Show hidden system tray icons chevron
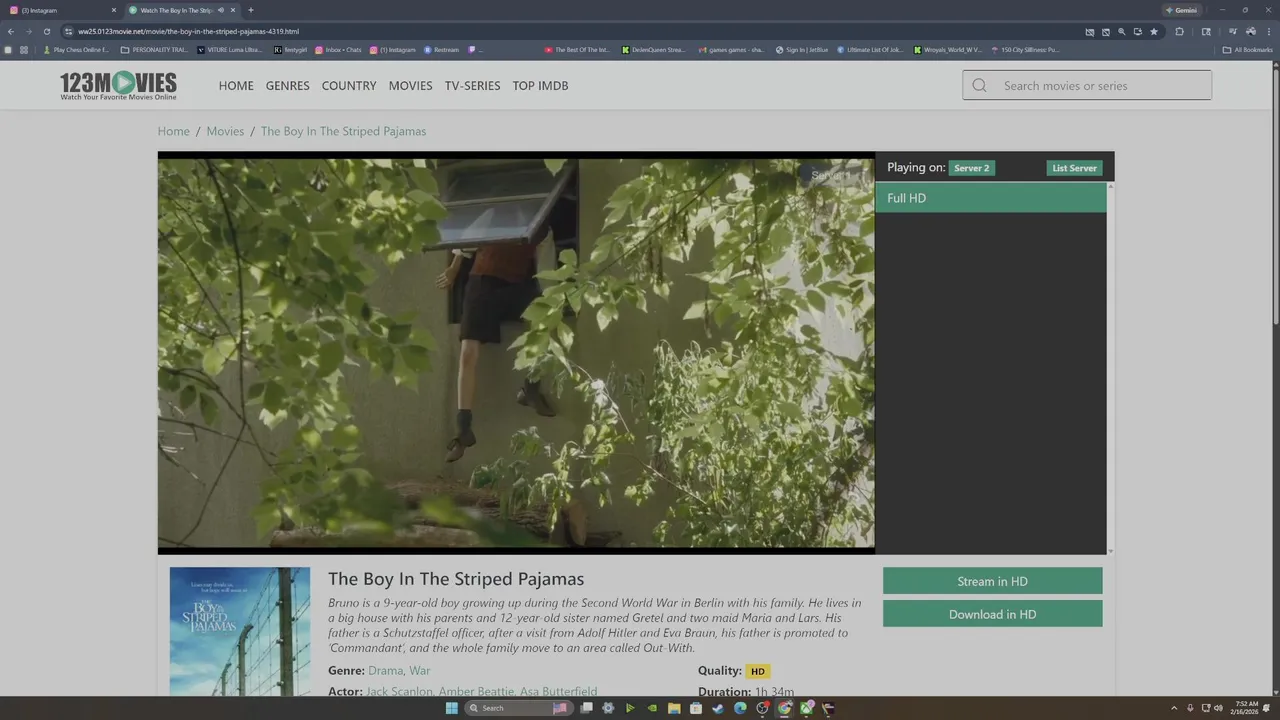1280x720 pixels. coord(1174,708)
